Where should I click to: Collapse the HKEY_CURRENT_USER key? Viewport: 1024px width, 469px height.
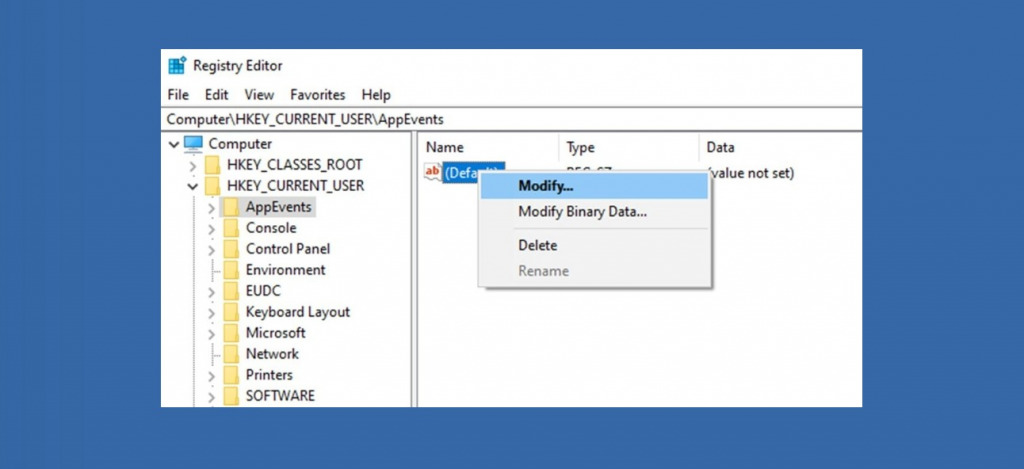coord(193,186)
